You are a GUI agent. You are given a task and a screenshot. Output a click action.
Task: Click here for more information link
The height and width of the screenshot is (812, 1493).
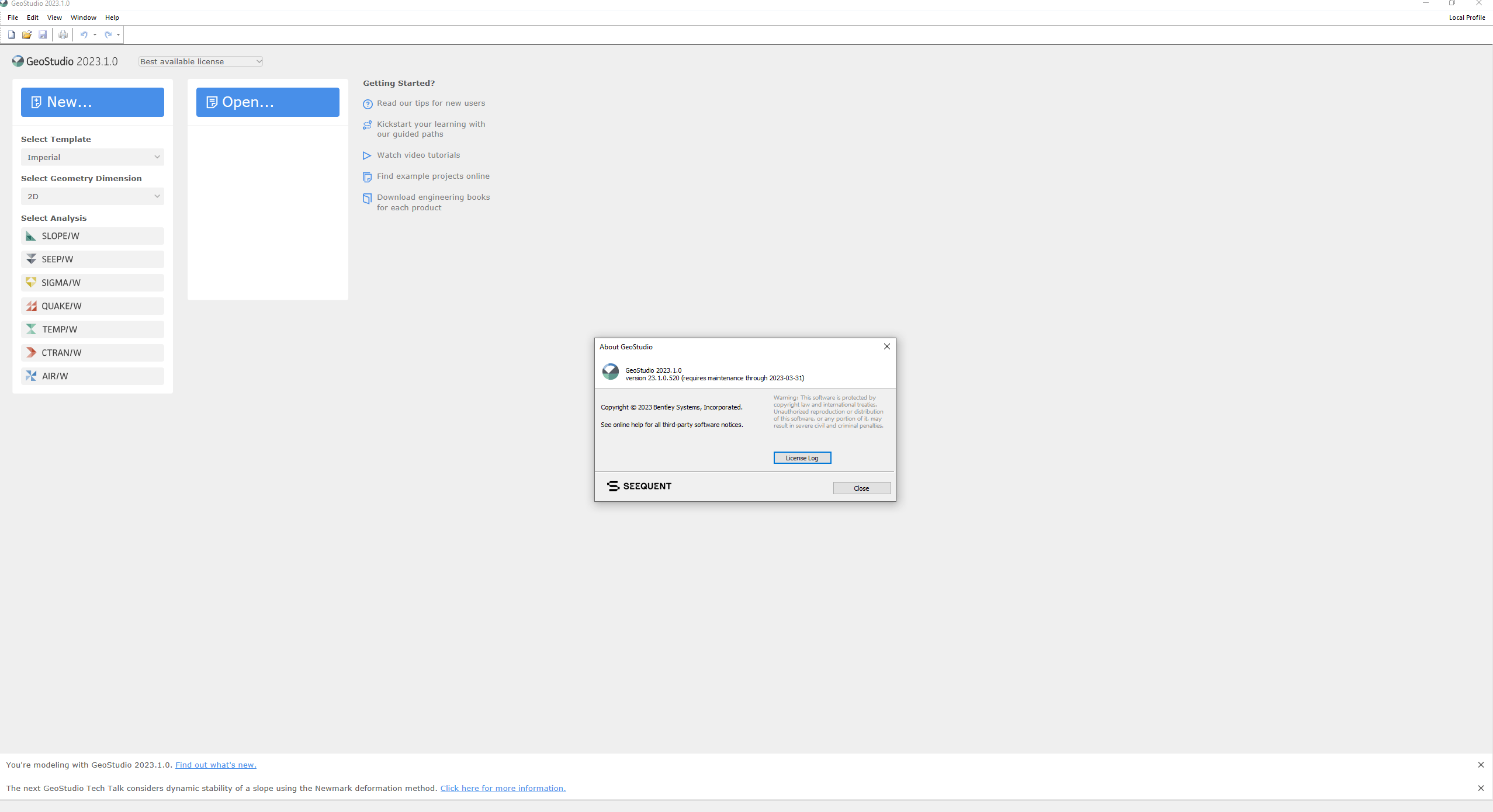click(x=503, y=788)
